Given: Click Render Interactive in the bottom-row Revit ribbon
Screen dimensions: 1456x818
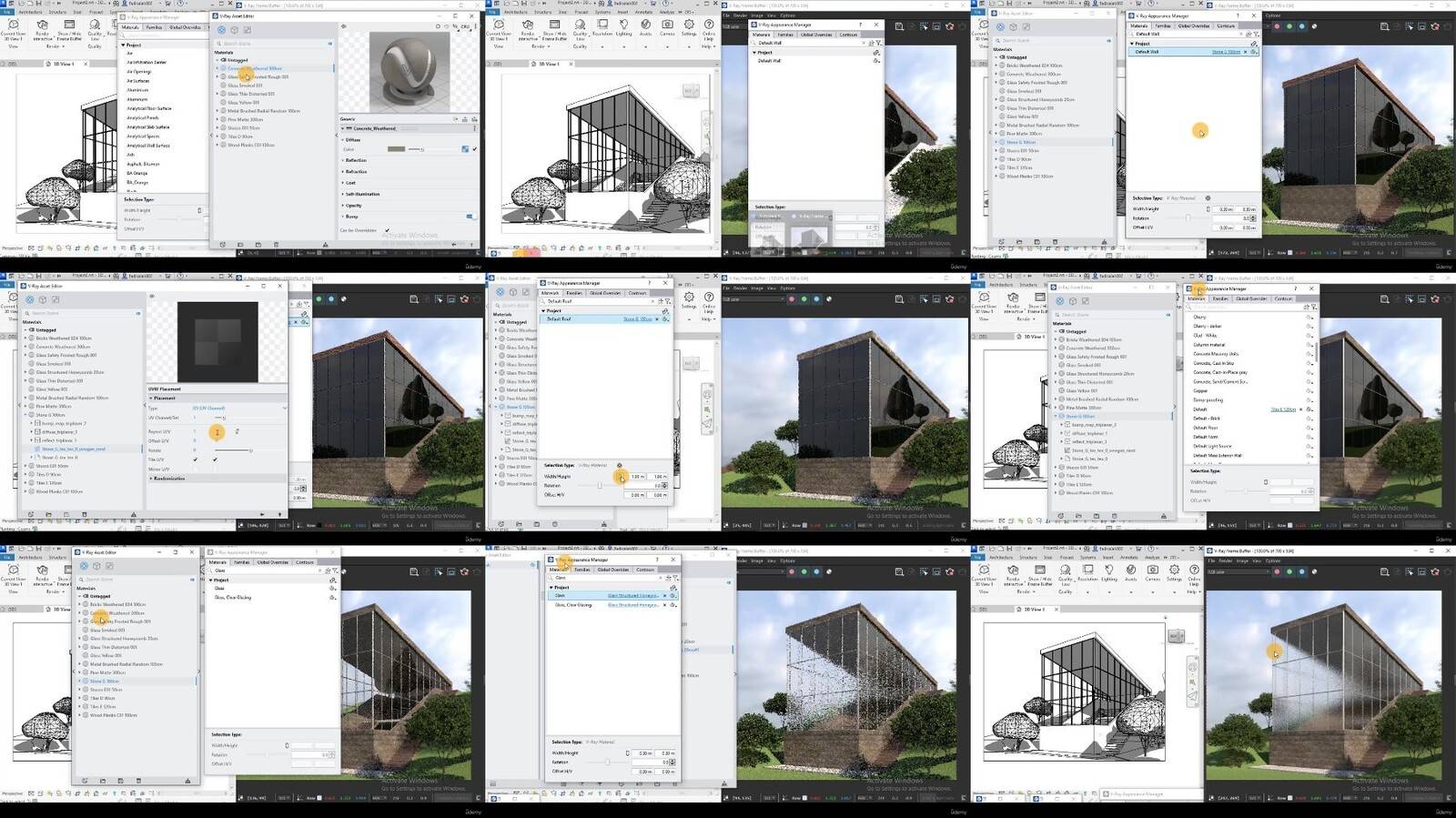Looking at the screenshot, I should click(x=1013, y=577).
